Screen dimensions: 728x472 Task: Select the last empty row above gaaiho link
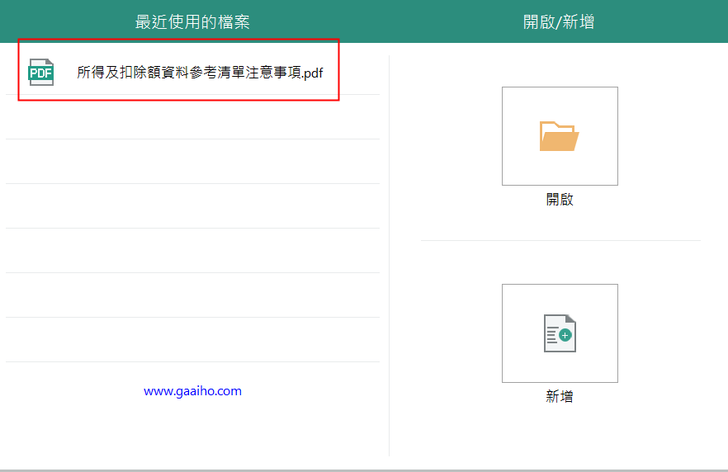point(193,340)
